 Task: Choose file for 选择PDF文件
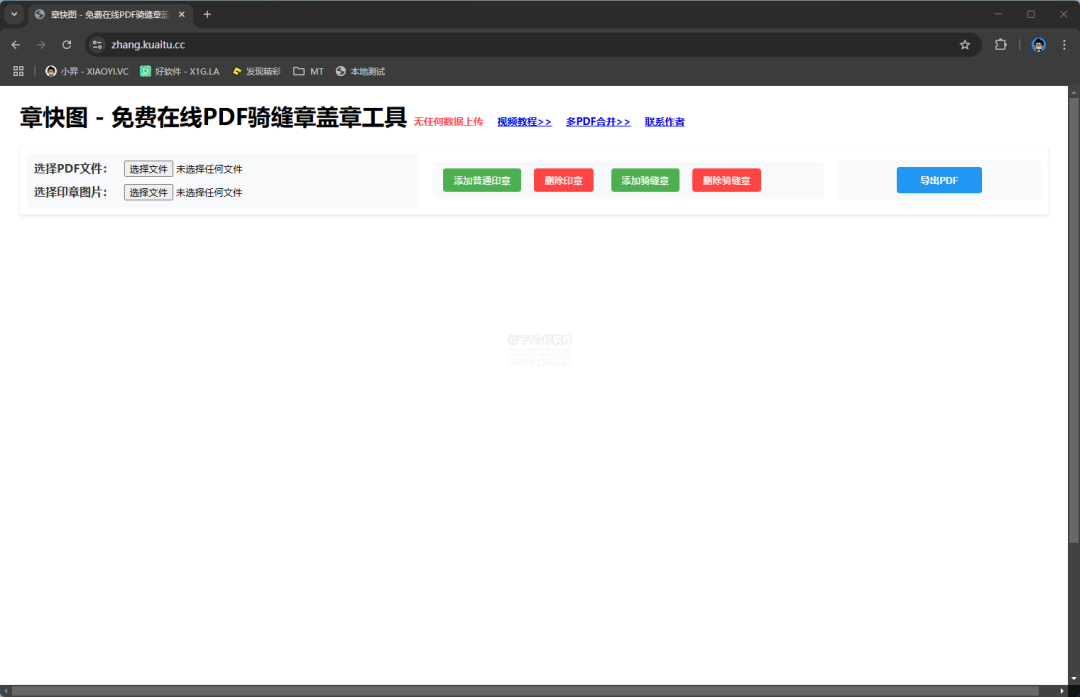click(x=148, y=169)
